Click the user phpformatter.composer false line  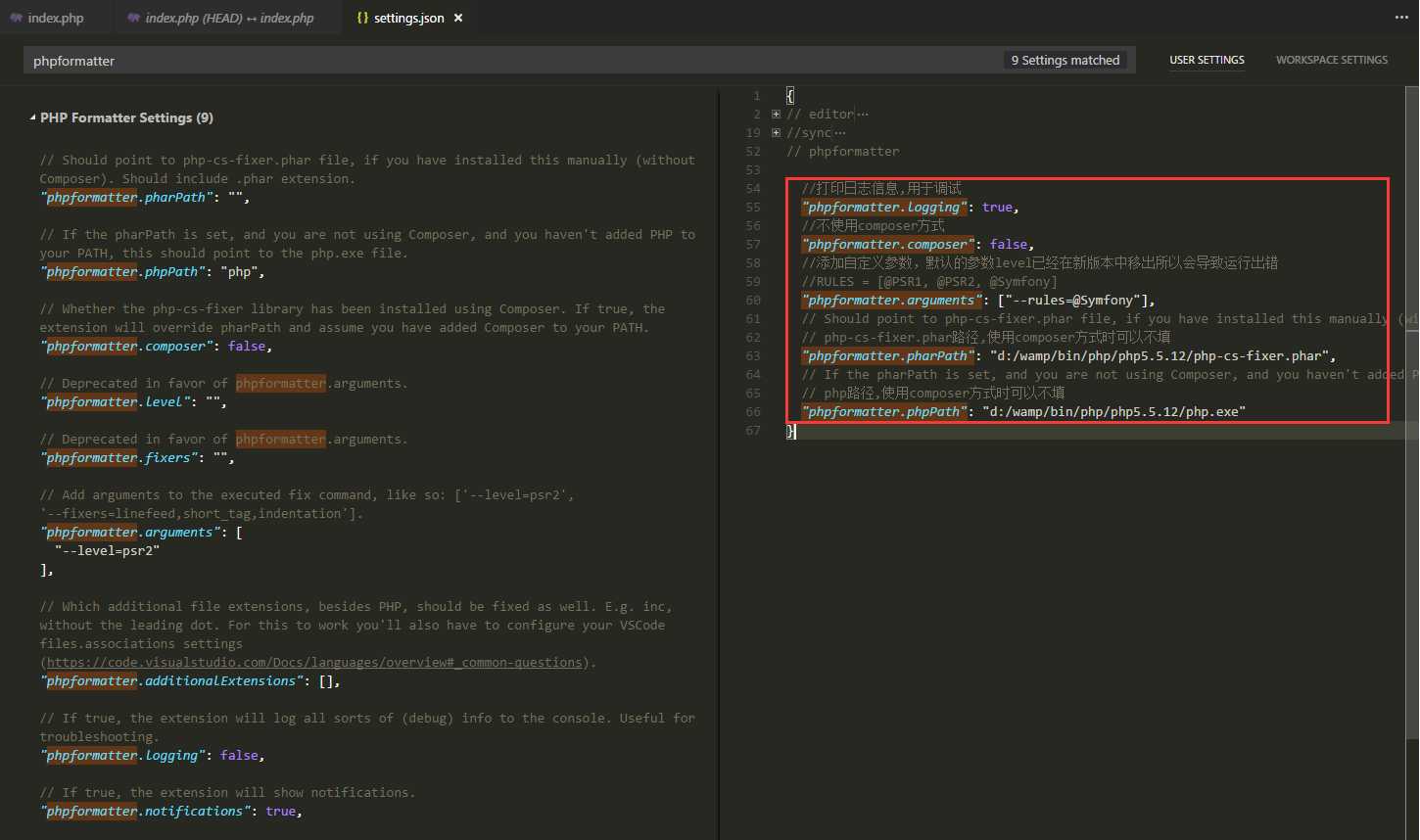(918, 244)
